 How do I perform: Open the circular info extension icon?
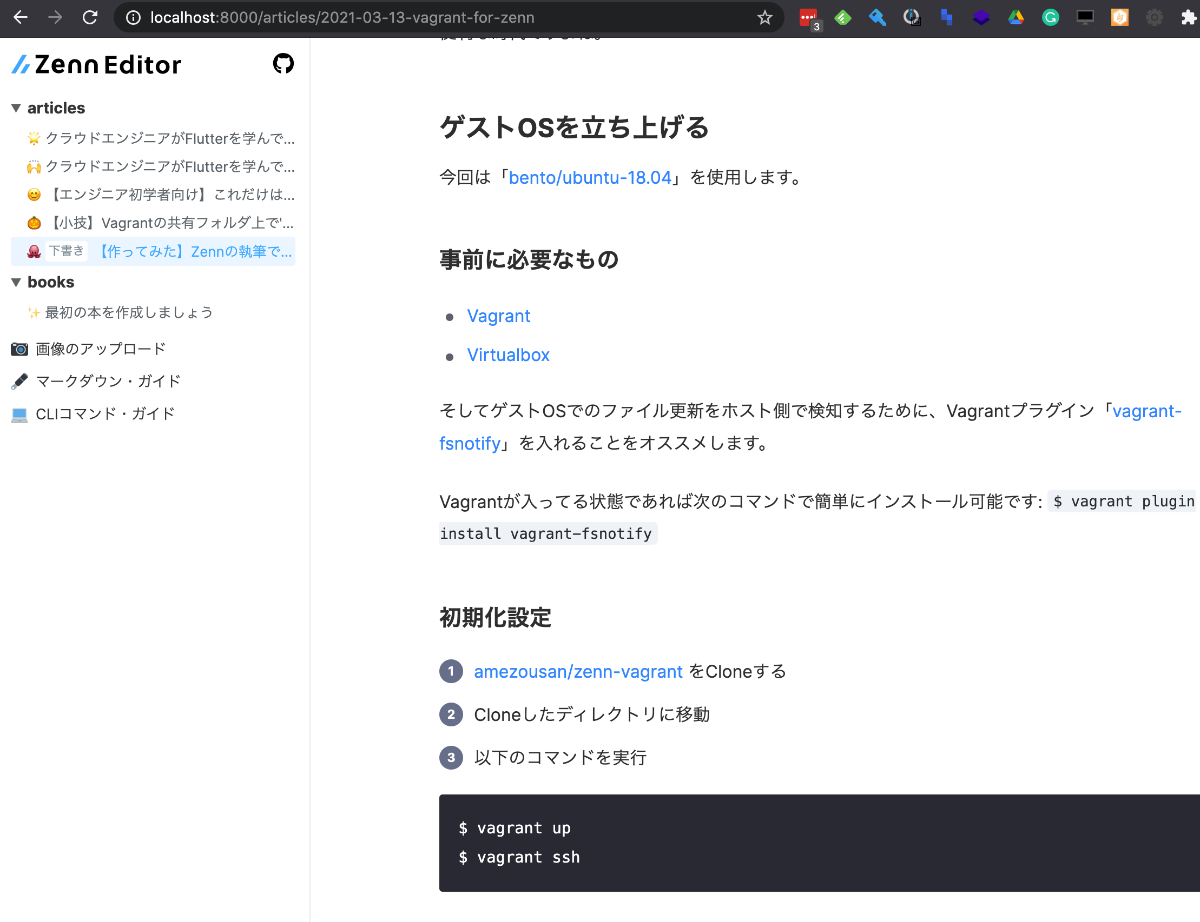(x=912, y=17)
